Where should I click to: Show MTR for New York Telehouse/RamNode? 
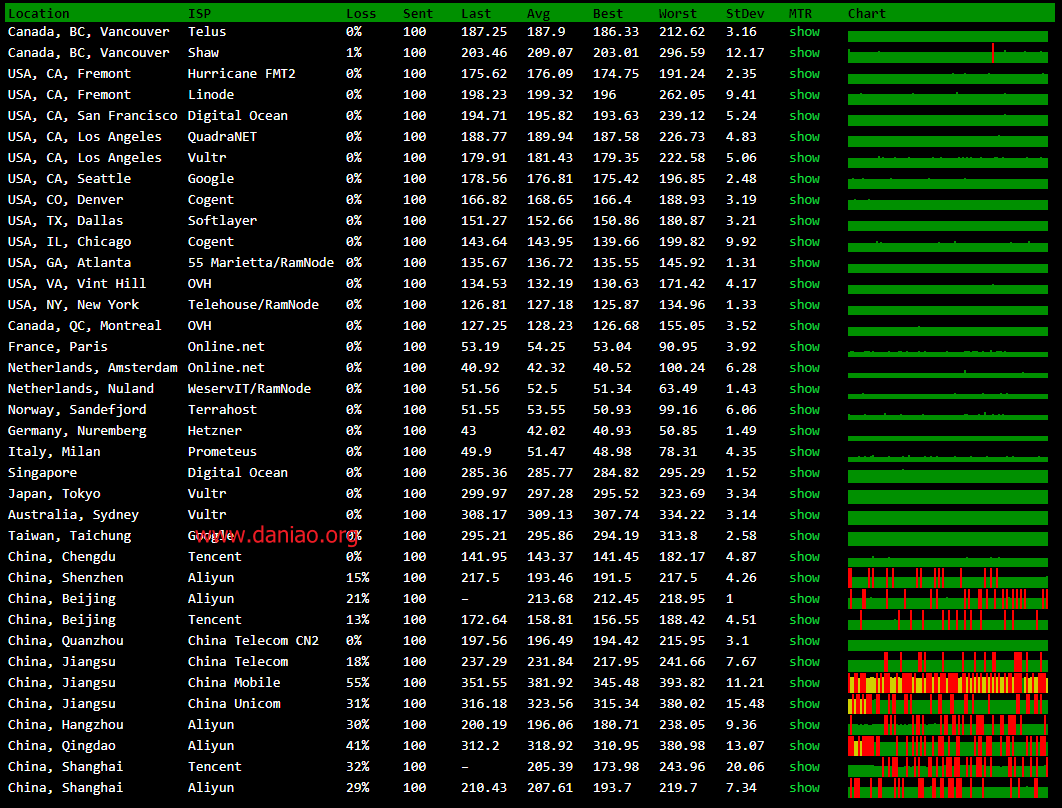click(804, 305)
